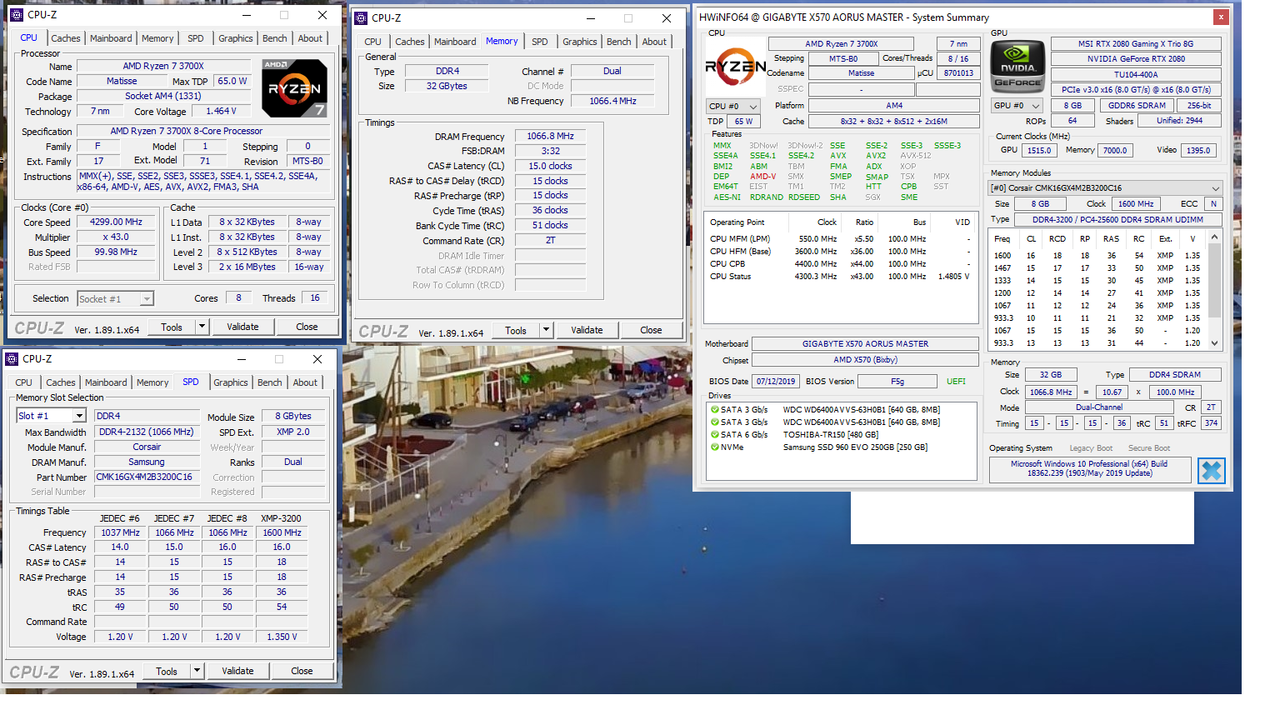Open Memory tab in the SPD tab window
This screenshot has width=1280, height=720.
pos(153,382)
